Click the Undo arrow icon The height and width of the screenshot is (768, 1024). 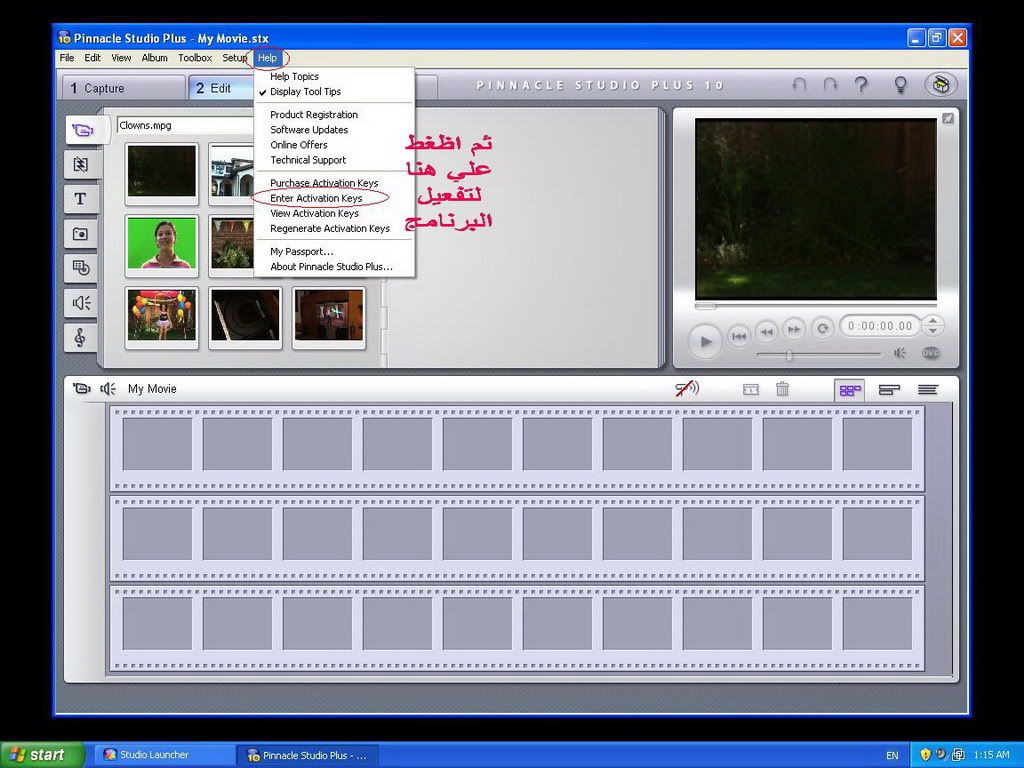click(799, 85)
